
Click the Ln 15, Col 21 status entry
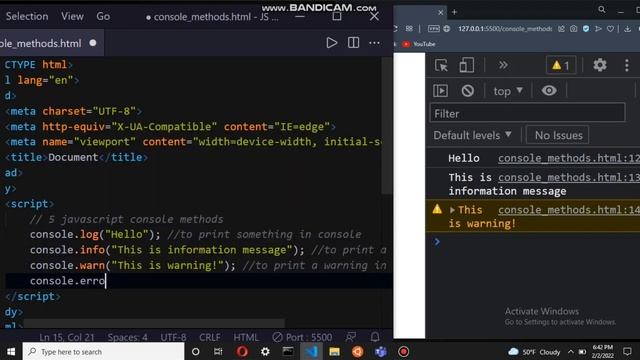(67, 337)
